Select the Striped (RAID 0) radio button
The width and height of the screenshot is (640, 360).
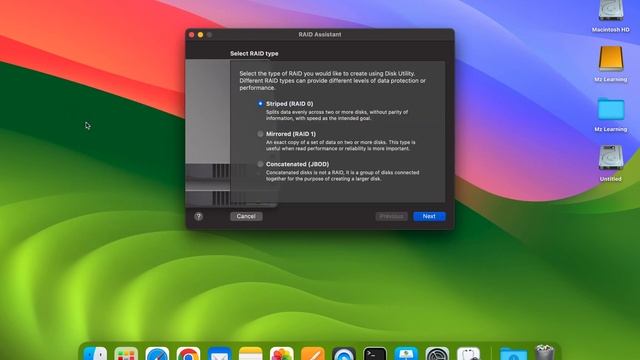click(260, 104)
